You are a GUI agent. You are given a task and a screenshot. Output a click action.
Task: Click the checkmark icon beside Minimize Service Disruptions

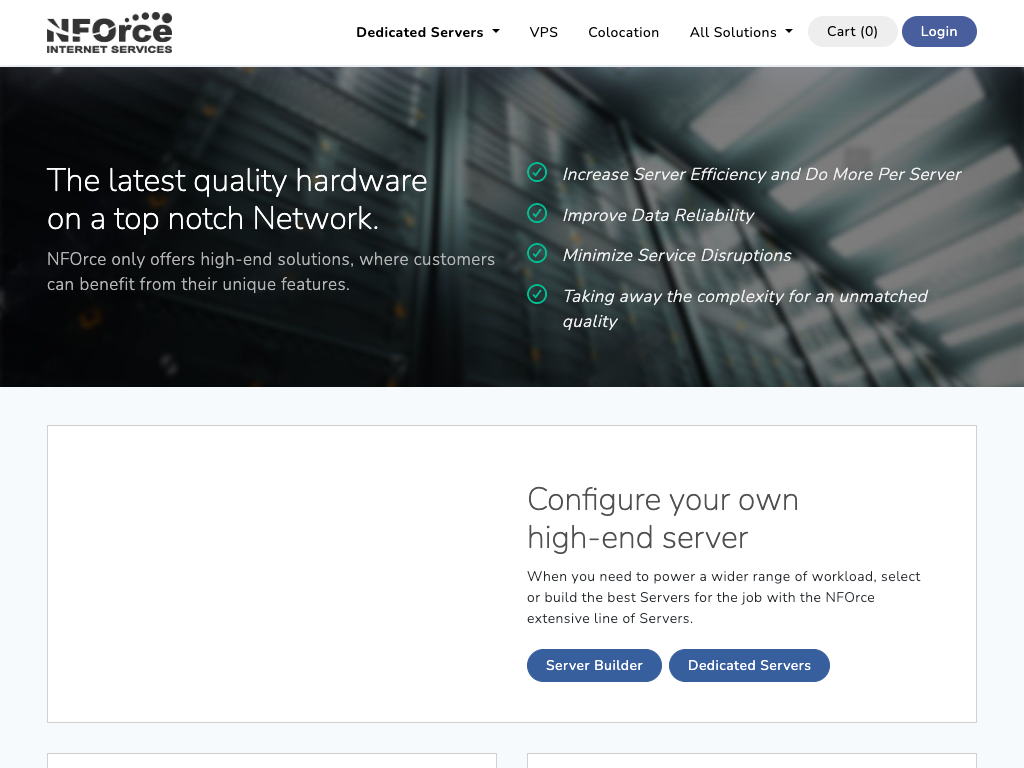[x=537, y=254]
